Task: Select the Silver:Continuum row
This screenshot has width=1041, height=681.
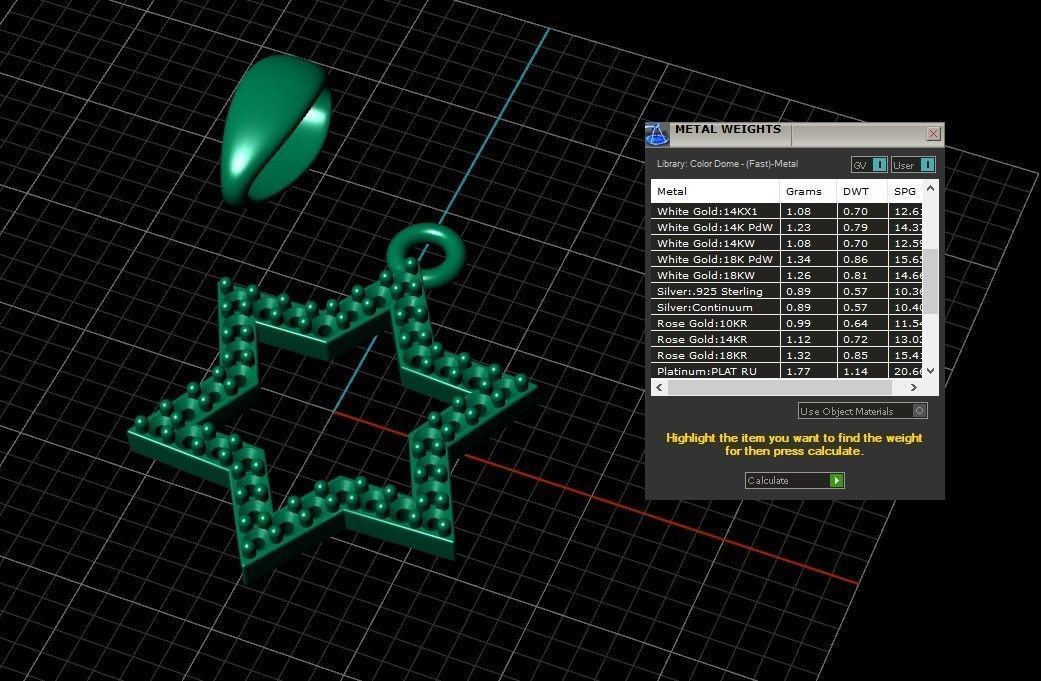Action: click(787, 307)
